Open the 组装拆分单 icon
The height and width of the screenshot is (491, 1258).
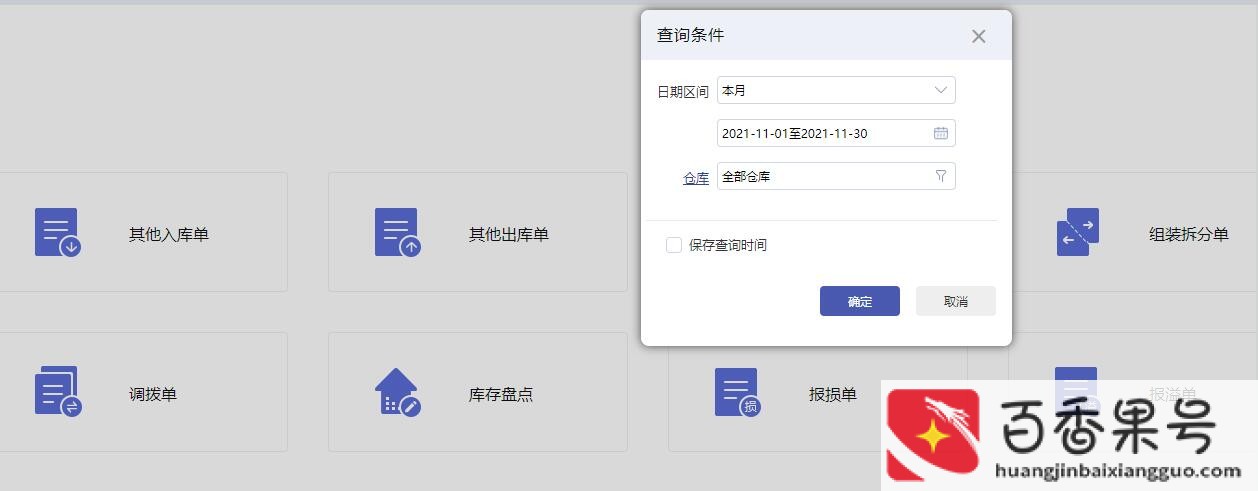1078,232
